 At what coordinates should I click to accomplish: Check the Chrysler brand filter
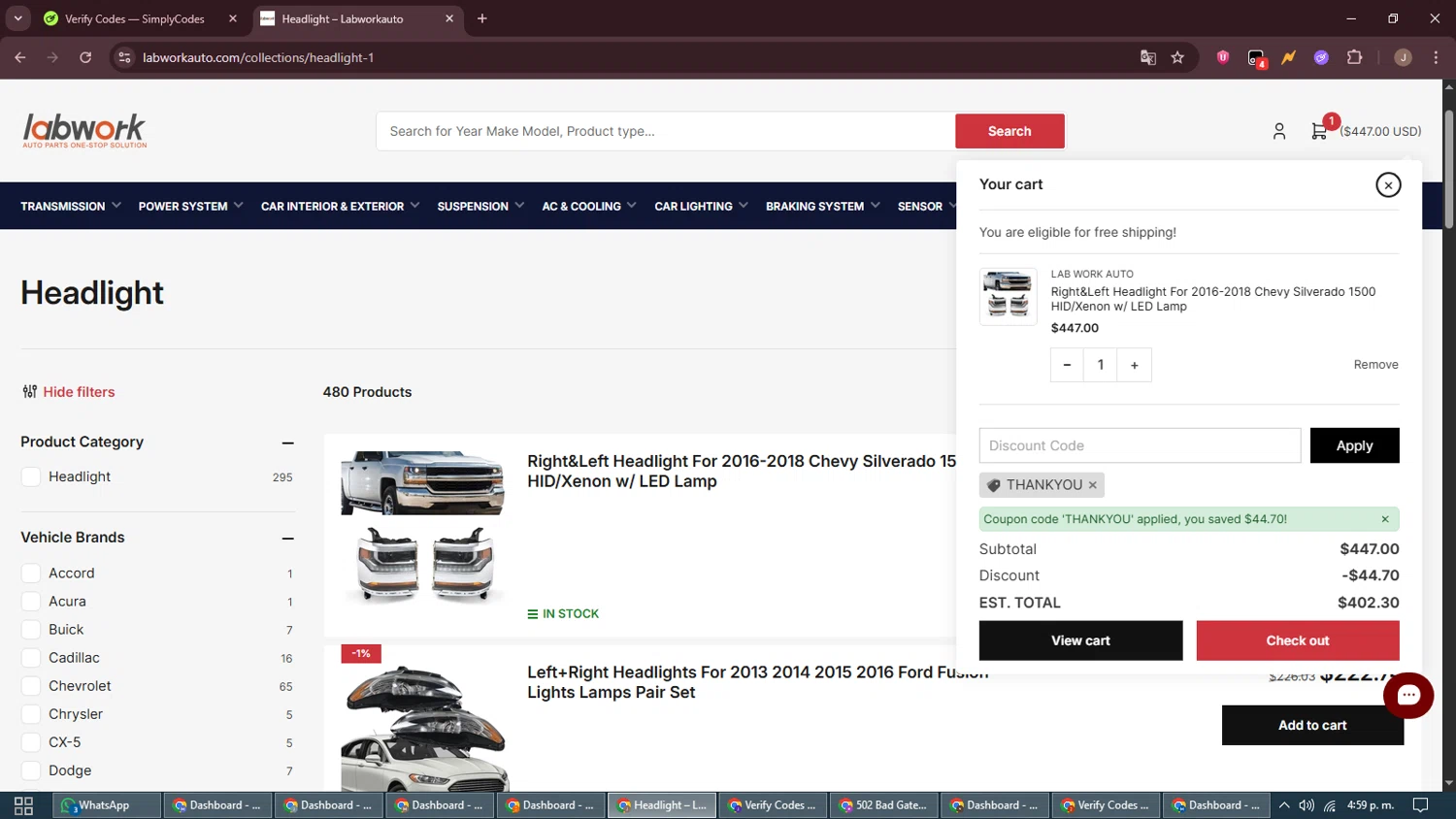coord(31,714)
